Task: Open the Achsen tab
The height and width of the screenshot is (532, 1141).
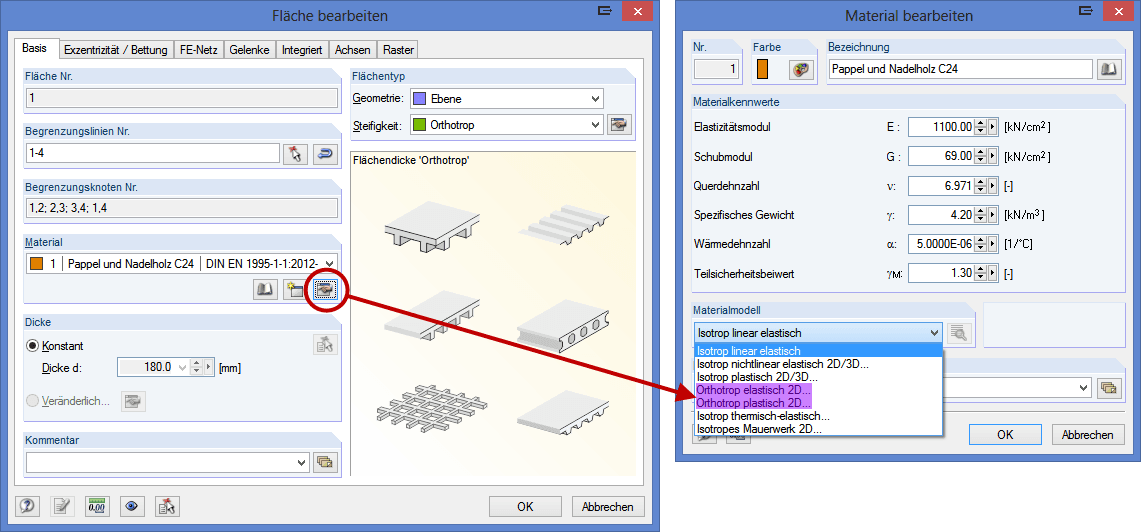Action: tap(353, 50)
